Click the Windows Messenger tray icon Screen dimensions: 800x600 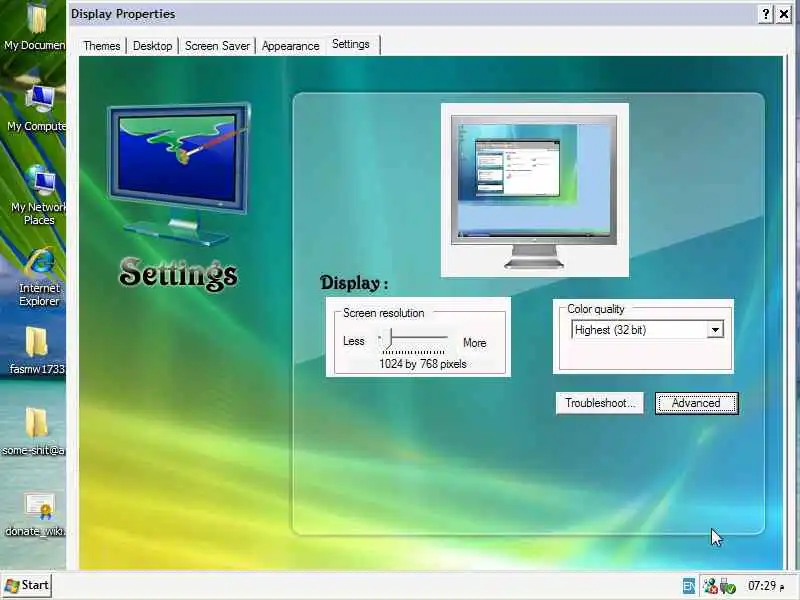pos(710,586)
